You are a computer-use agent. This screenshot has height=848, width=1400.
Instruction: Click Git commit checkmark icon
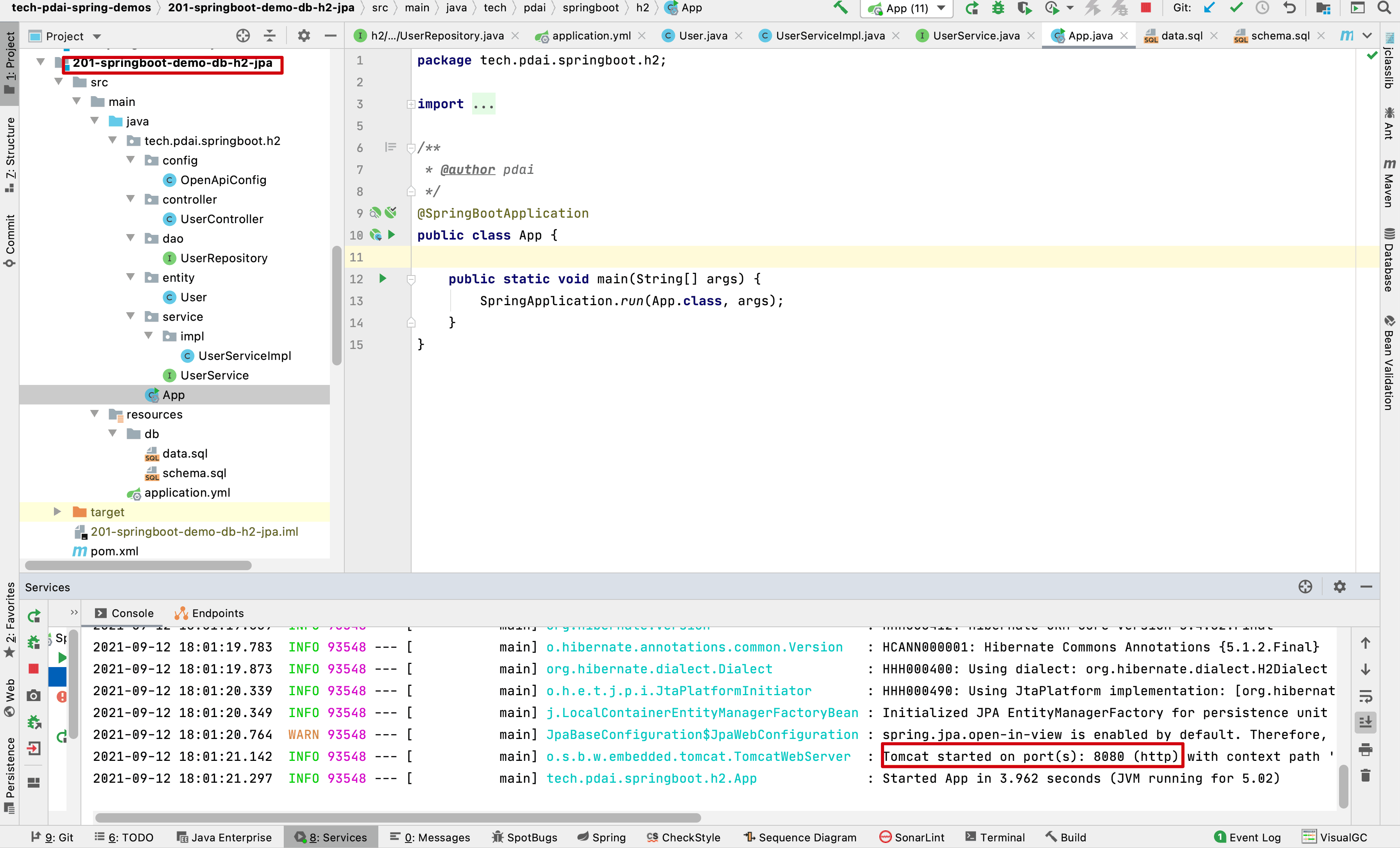click(x=1236, y=8)
